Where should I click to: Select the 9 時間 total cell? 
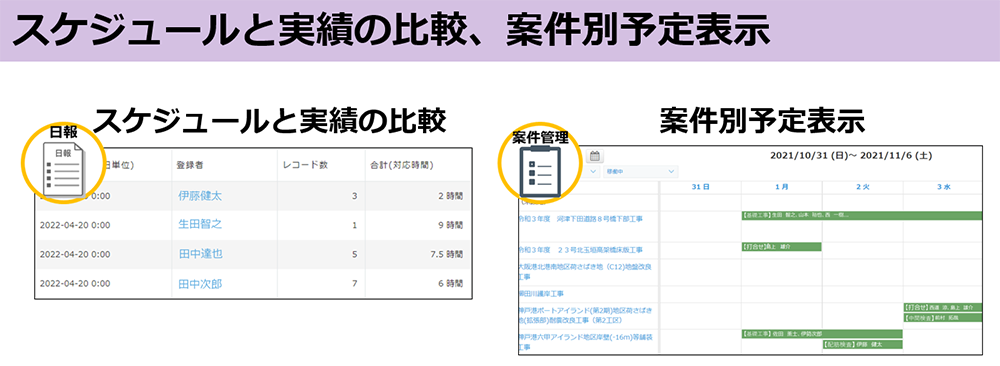pos(450,225)
